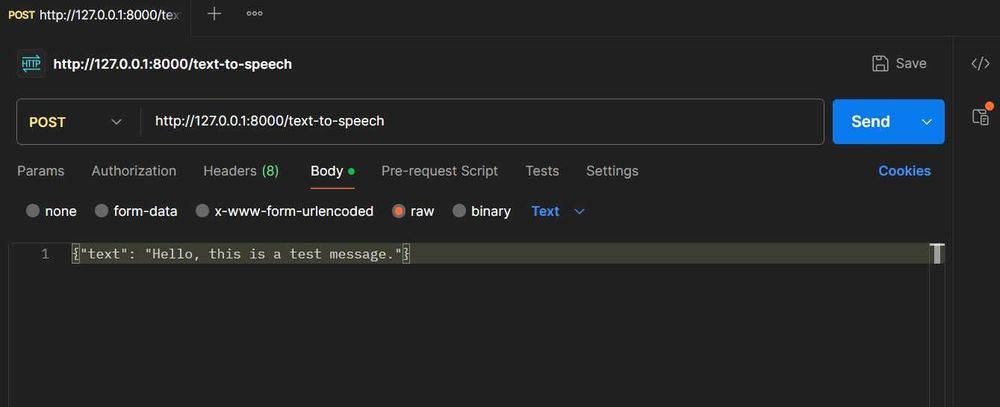This screenshot has width=1000, height=407.
Task: Select the raw body option
Action: coord(399,211)
